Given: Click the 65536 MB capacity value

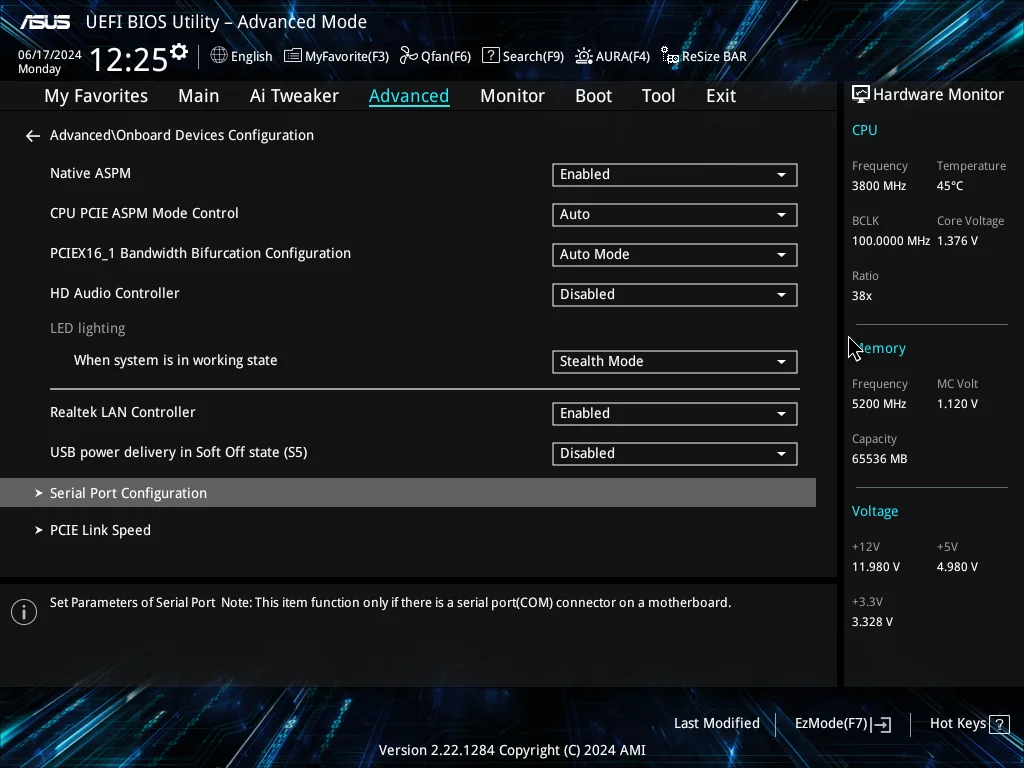Looking at the screenshot, I should 879,459.
